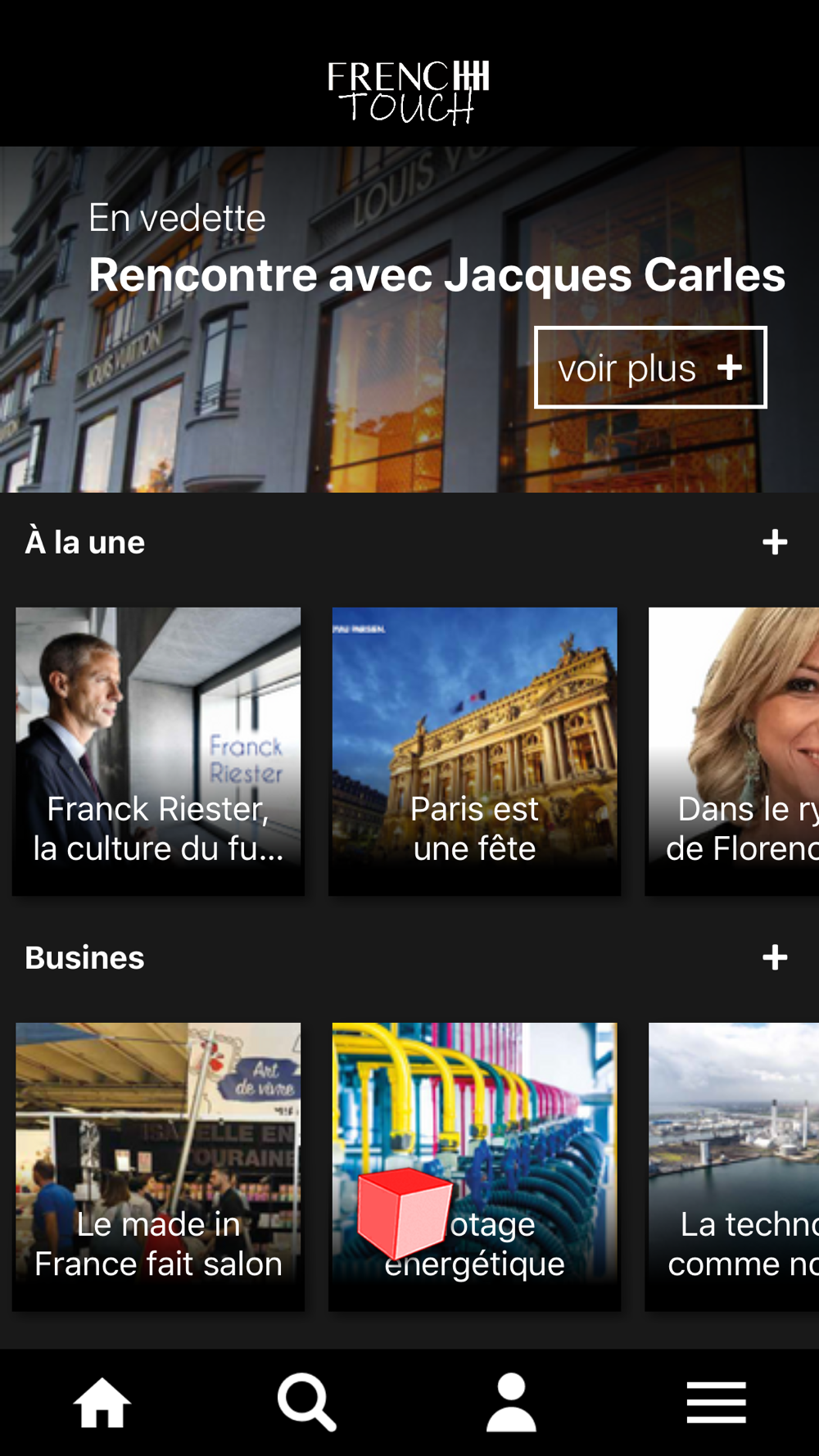Image resolution: width=819 pixels, height=1456 pixels.
Task: Select the Busines heading
Action: point(85,957)
